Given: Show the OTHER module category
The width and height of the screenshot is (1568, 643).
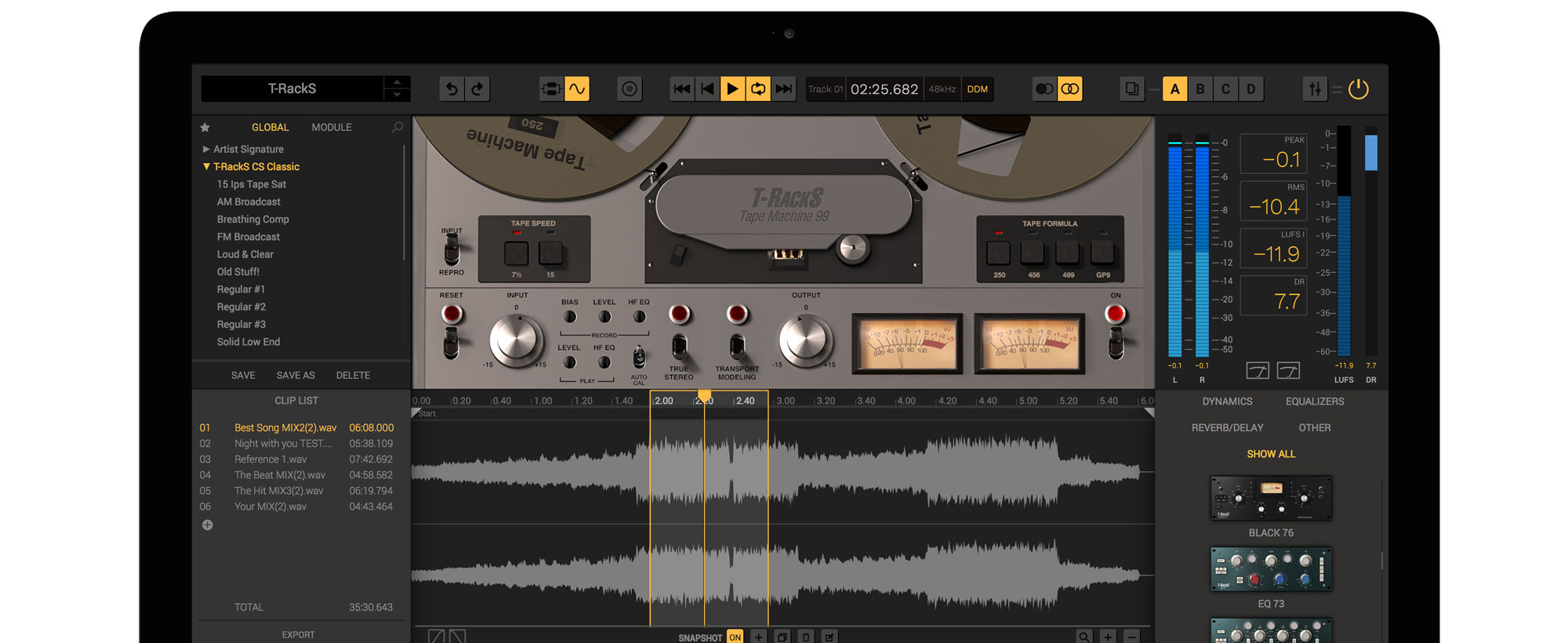Looking at the screenshot, I should (x=1315, y=428).
